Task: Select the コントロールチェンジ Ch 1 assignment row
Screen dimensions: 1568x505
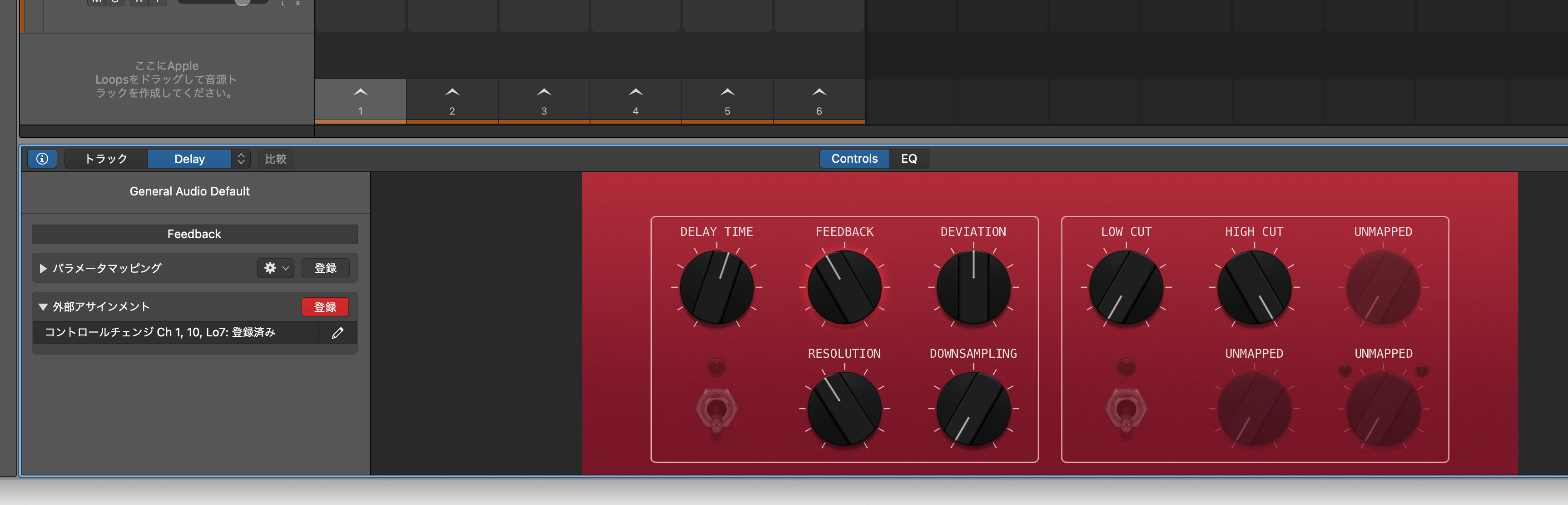Action: [175, 332]
